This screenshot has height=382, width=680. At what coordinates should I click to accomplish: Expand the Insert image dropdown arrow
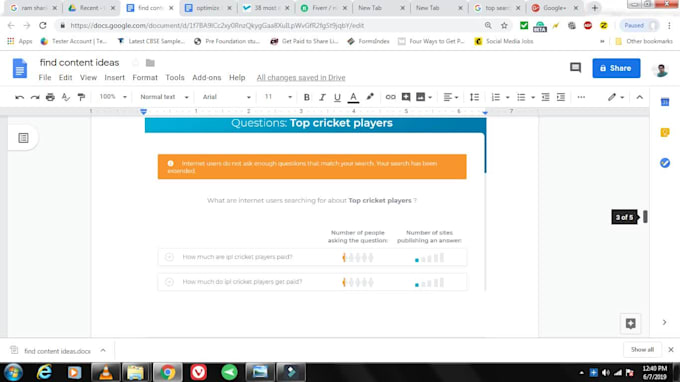tap(430, 98)
